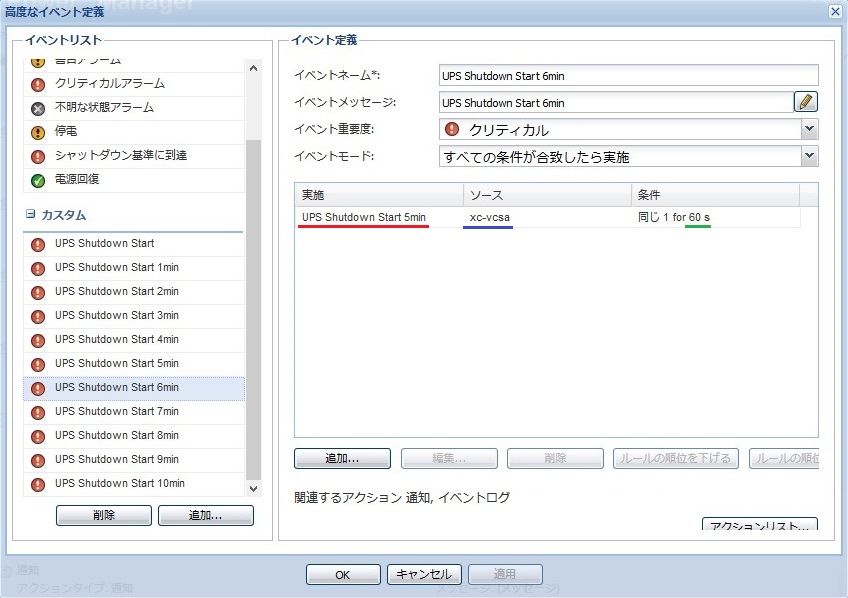Click the red icon of UPS Shutdown Start 1min
Viewport: 848px width, 598px height.
click(38, 268)
